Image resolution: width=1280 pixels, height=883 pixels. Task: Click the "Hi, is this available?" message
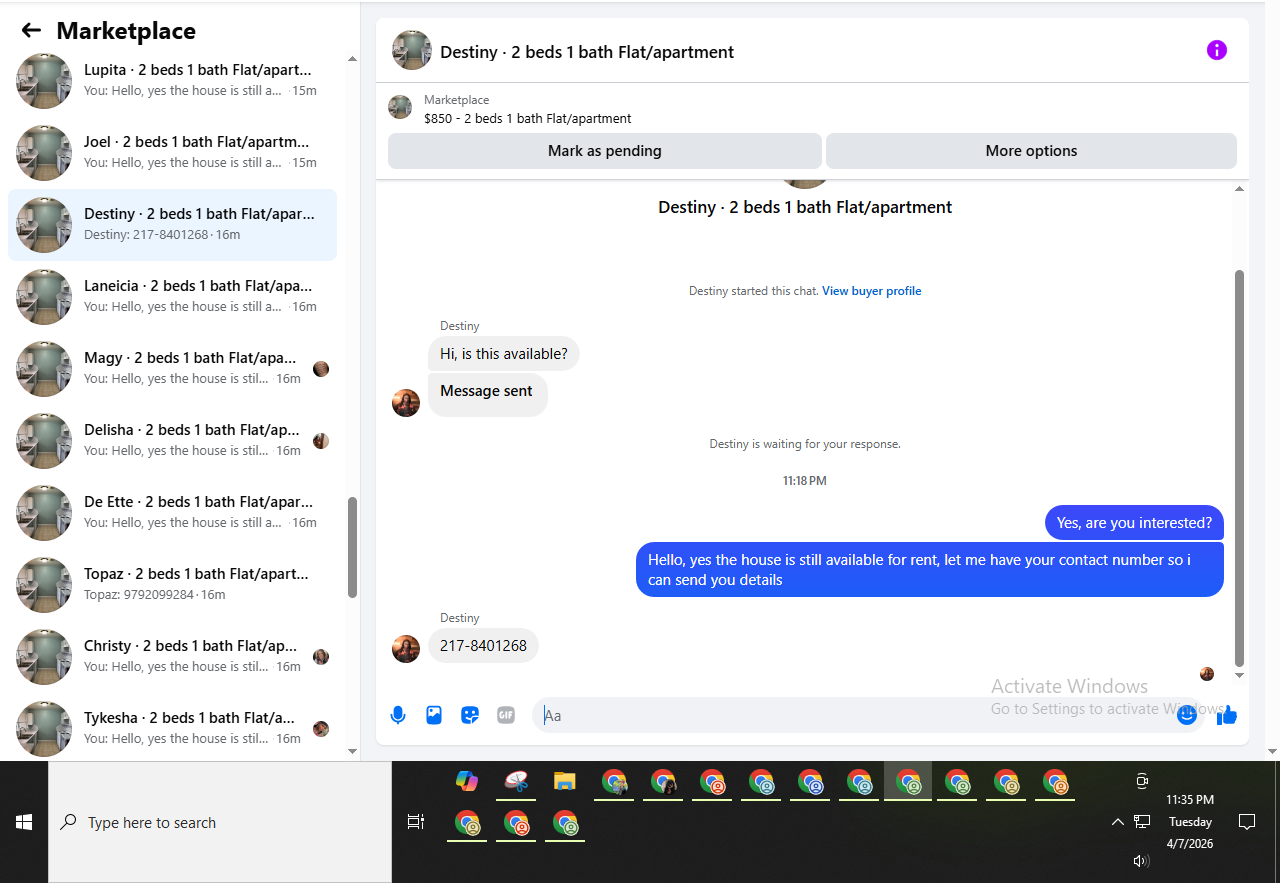504,354
